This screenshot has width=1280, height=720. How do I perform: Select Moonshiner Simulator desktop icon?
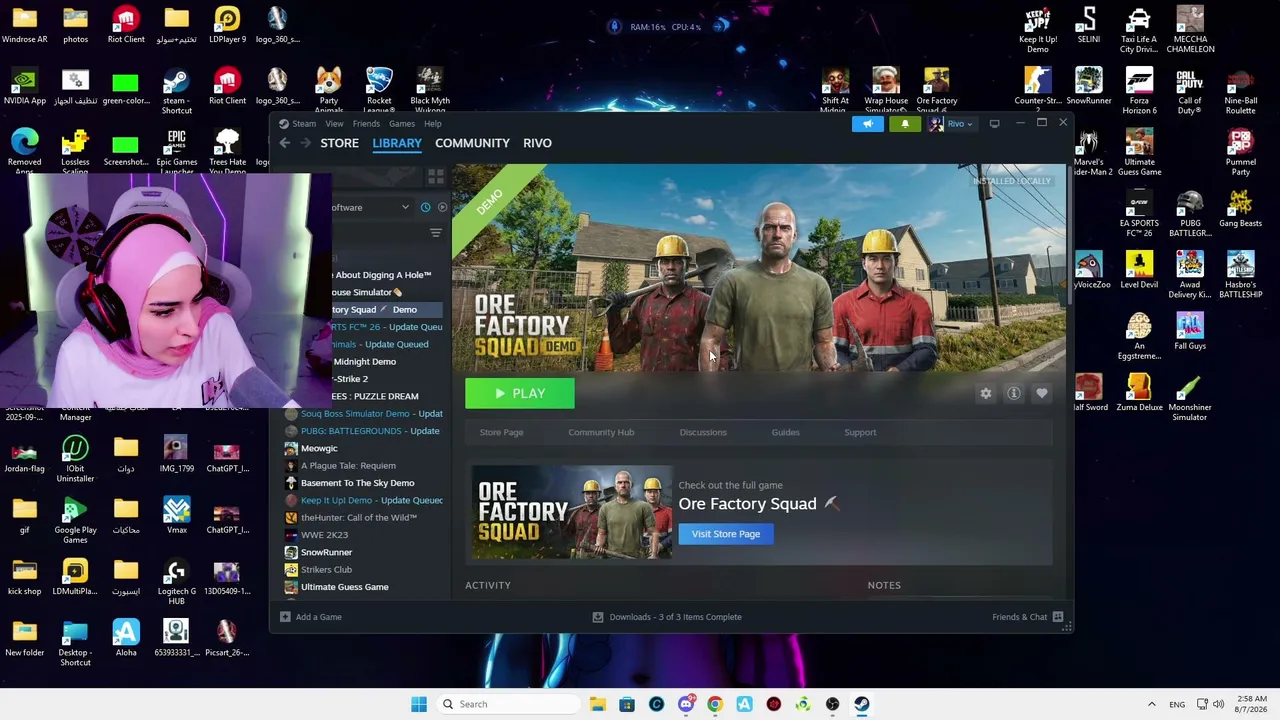pos(1190,399)
